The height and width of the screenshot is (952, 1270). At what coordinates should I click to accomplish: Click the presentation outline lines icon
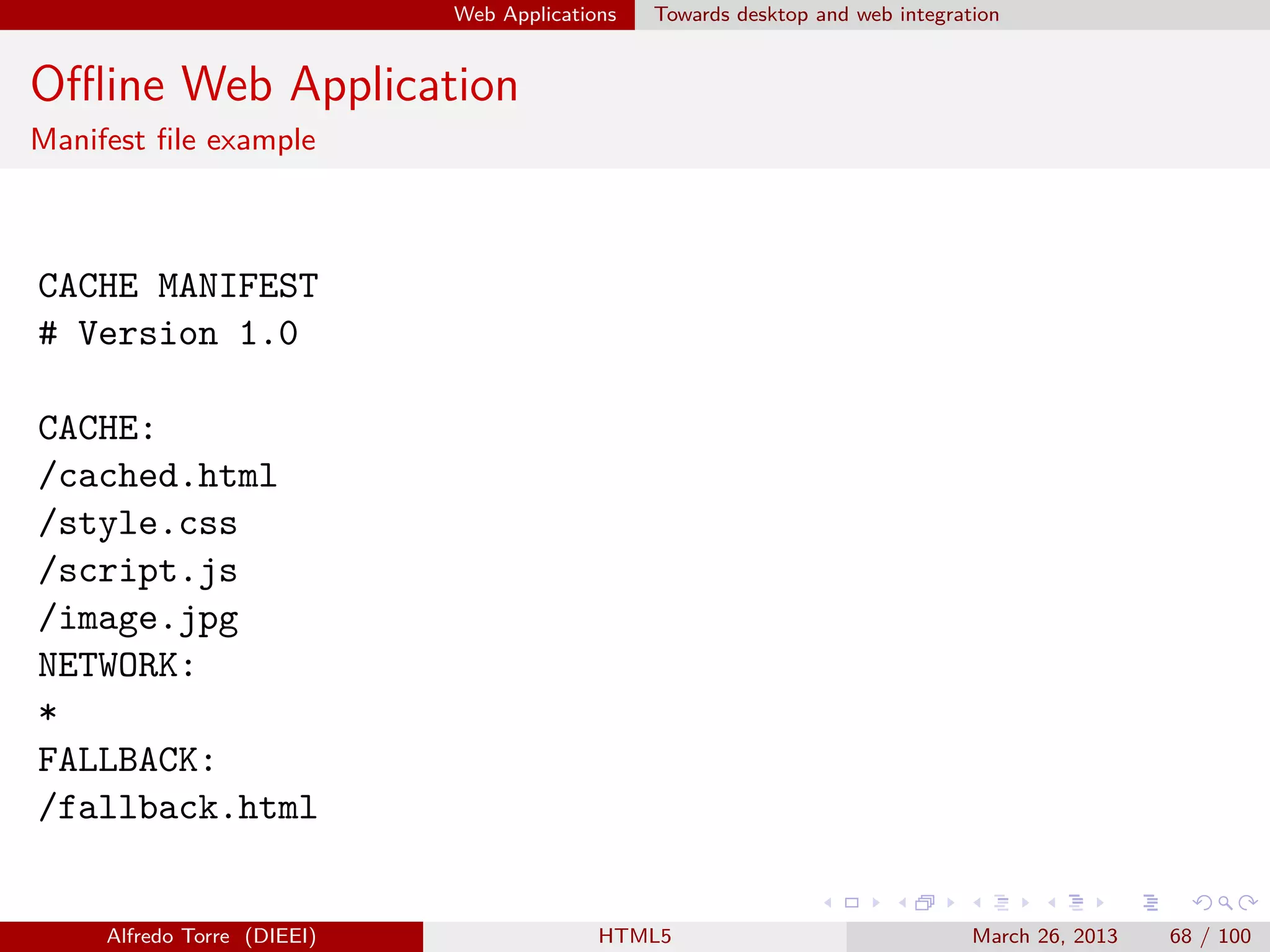coord(1150,902)
